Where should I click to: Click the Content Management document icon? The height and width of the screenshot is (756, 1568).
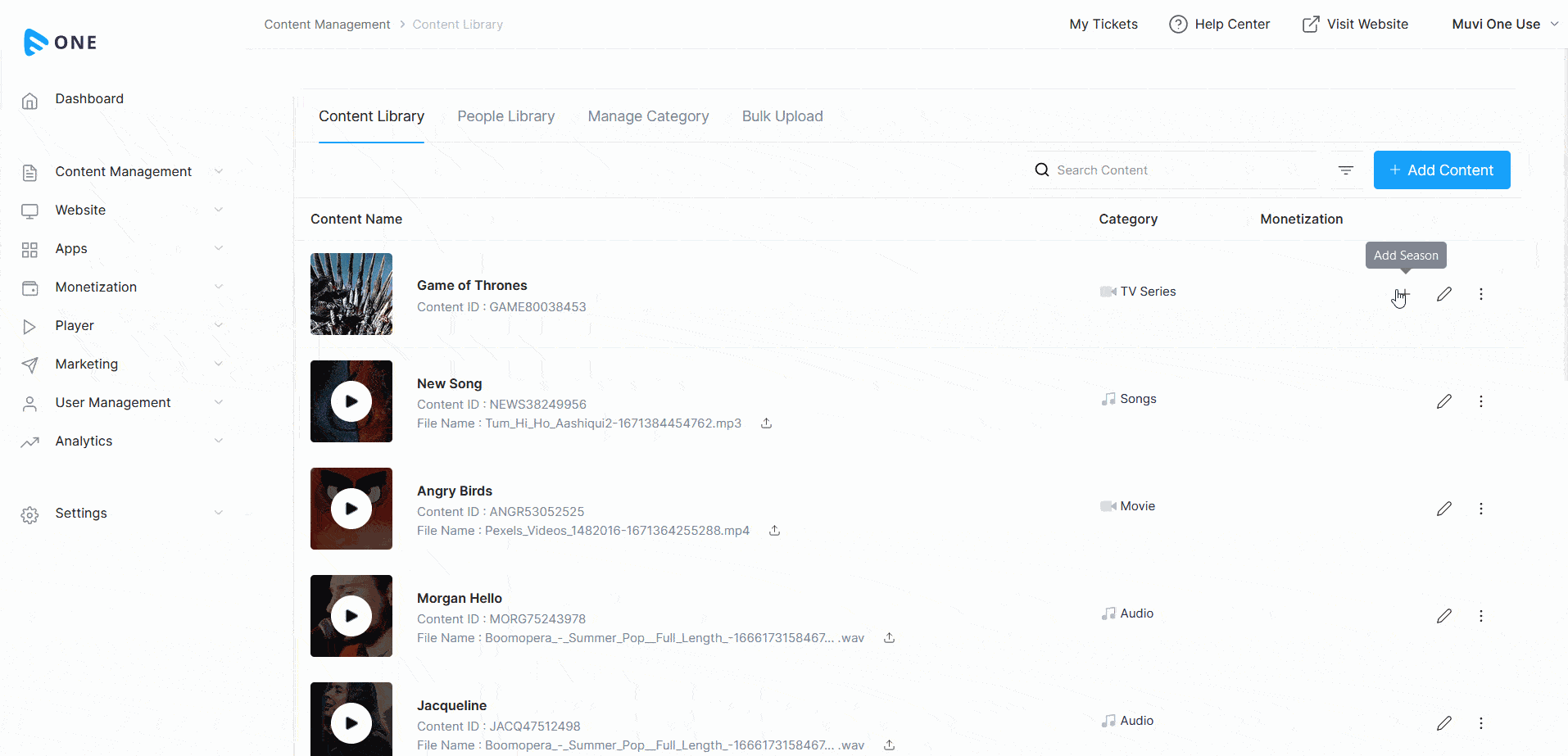pos(30,172)
